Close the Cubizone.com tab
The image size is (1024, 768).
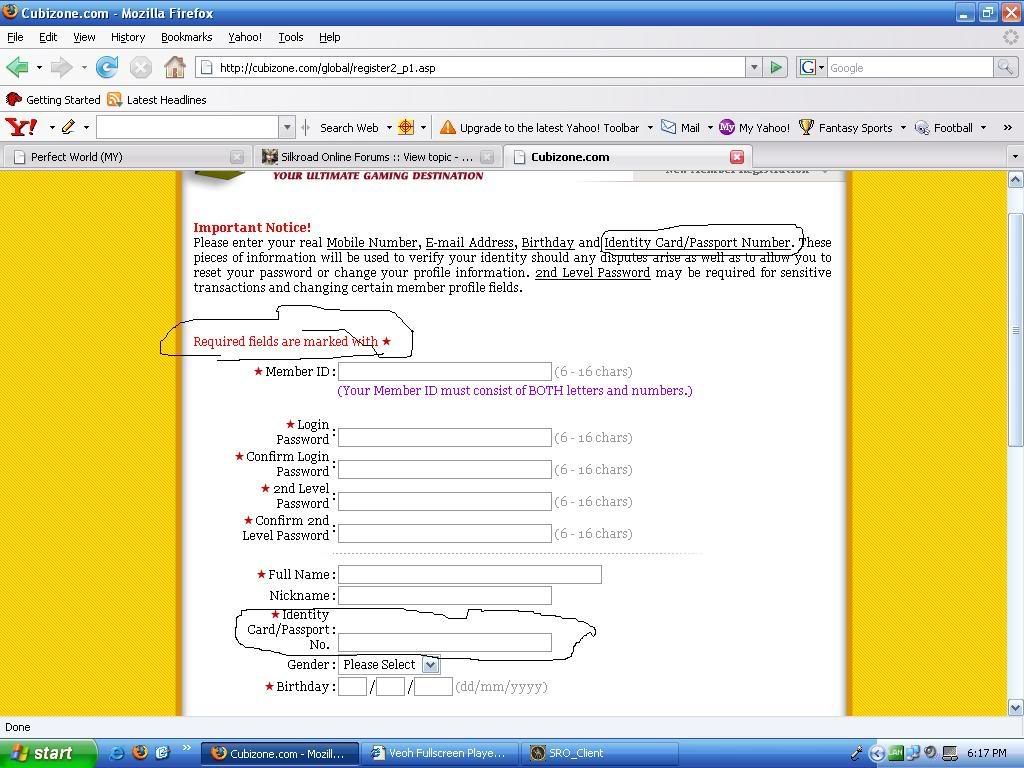[737, 157]
